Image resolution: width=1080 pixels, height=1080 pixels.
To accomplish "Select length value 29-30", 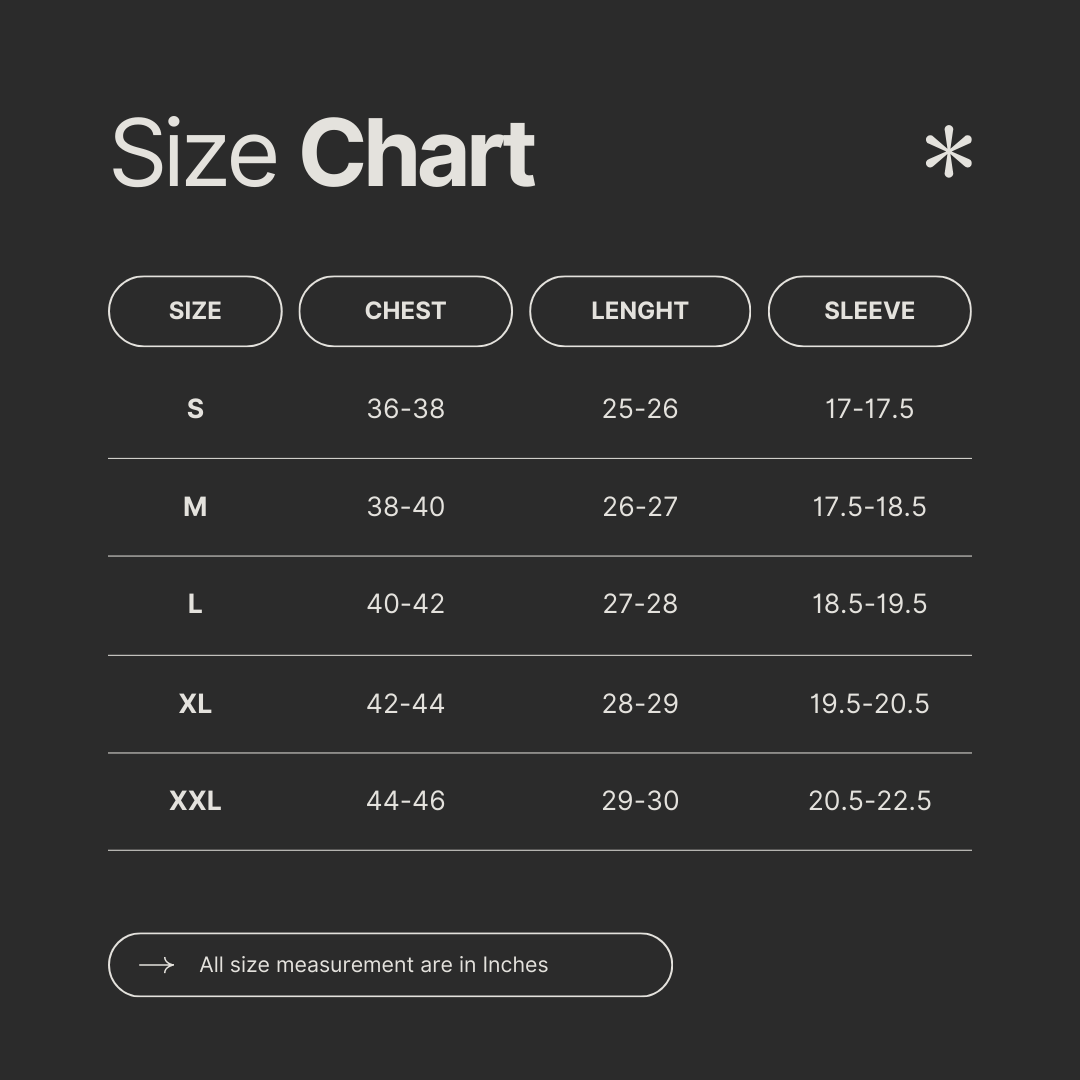I will click(640, 801).
